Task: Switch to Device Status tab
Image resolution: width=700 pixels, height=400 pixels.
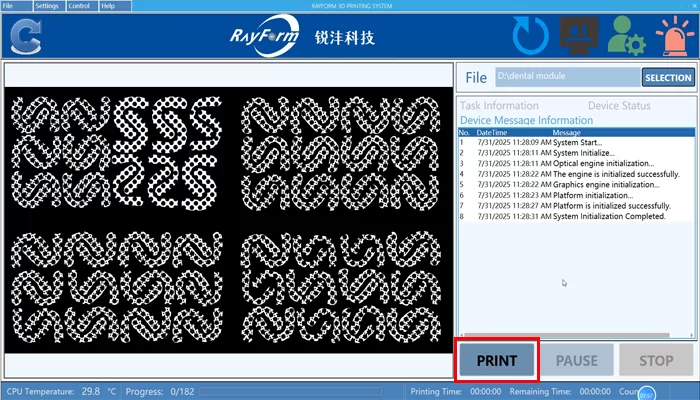Action: [619, 106]
